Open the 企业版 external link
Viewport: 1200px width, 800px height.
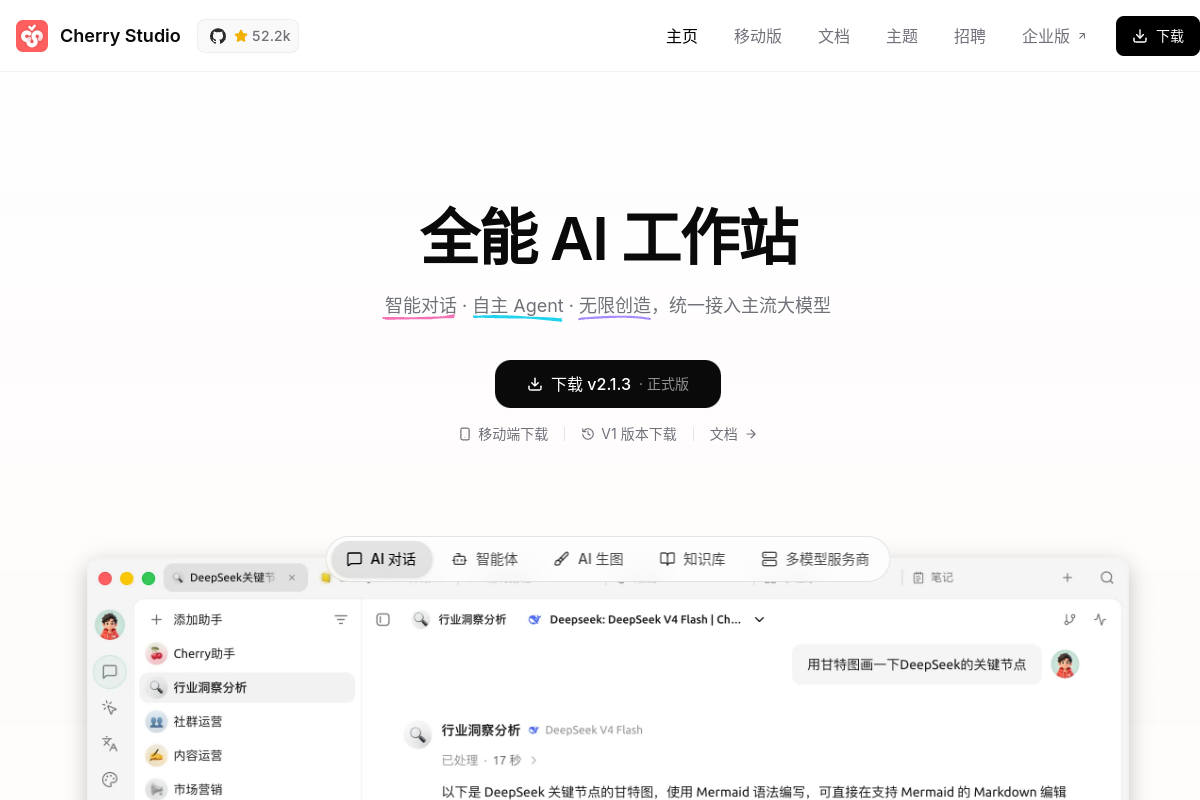pos(1054,36)
